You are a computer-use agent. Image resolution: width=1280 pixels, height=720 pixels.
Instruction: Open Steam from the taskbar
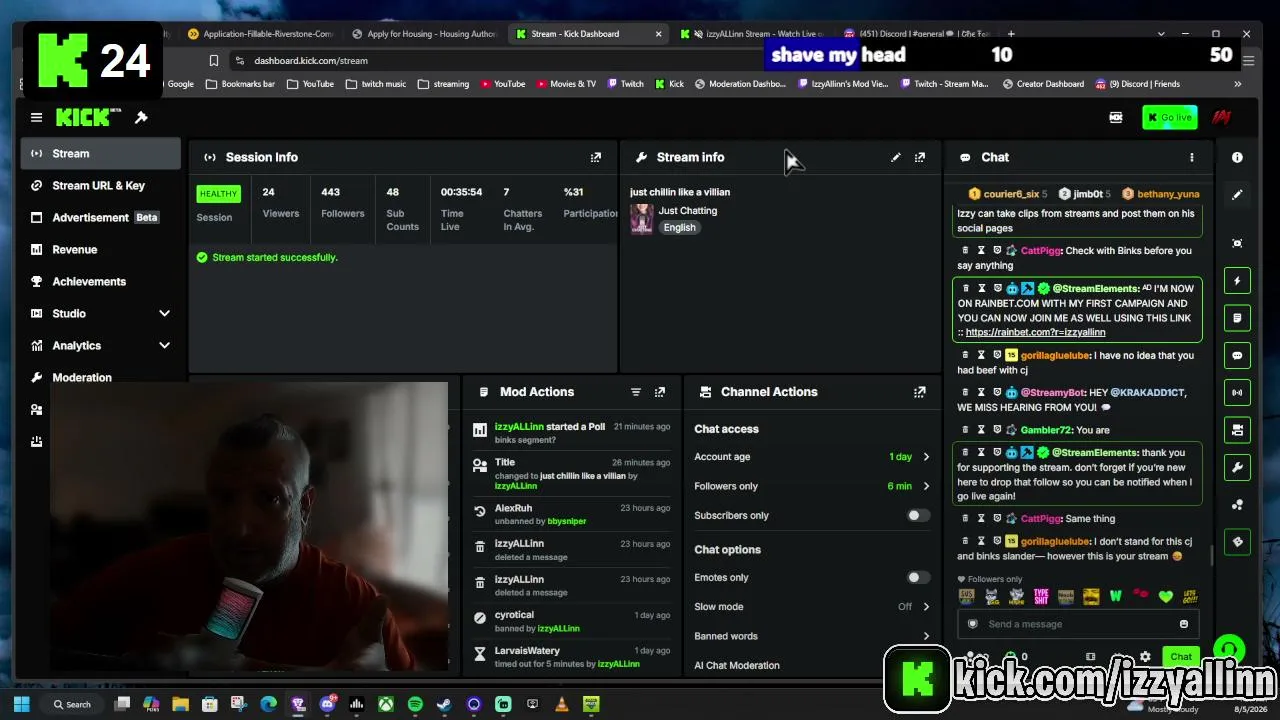tap(444, 704)
